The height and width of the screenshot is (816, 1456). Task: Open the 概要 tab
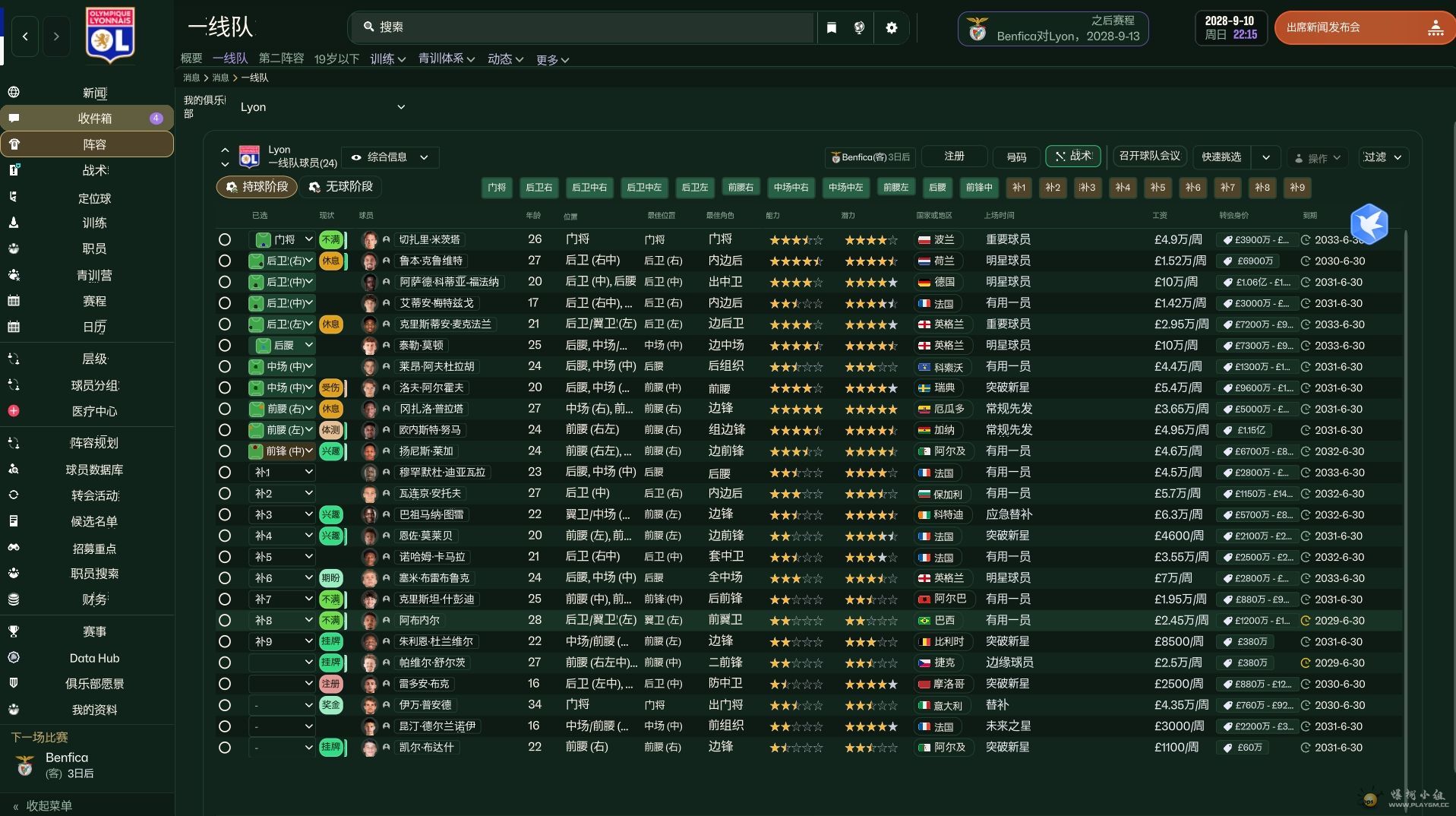[x=191, y=59]
